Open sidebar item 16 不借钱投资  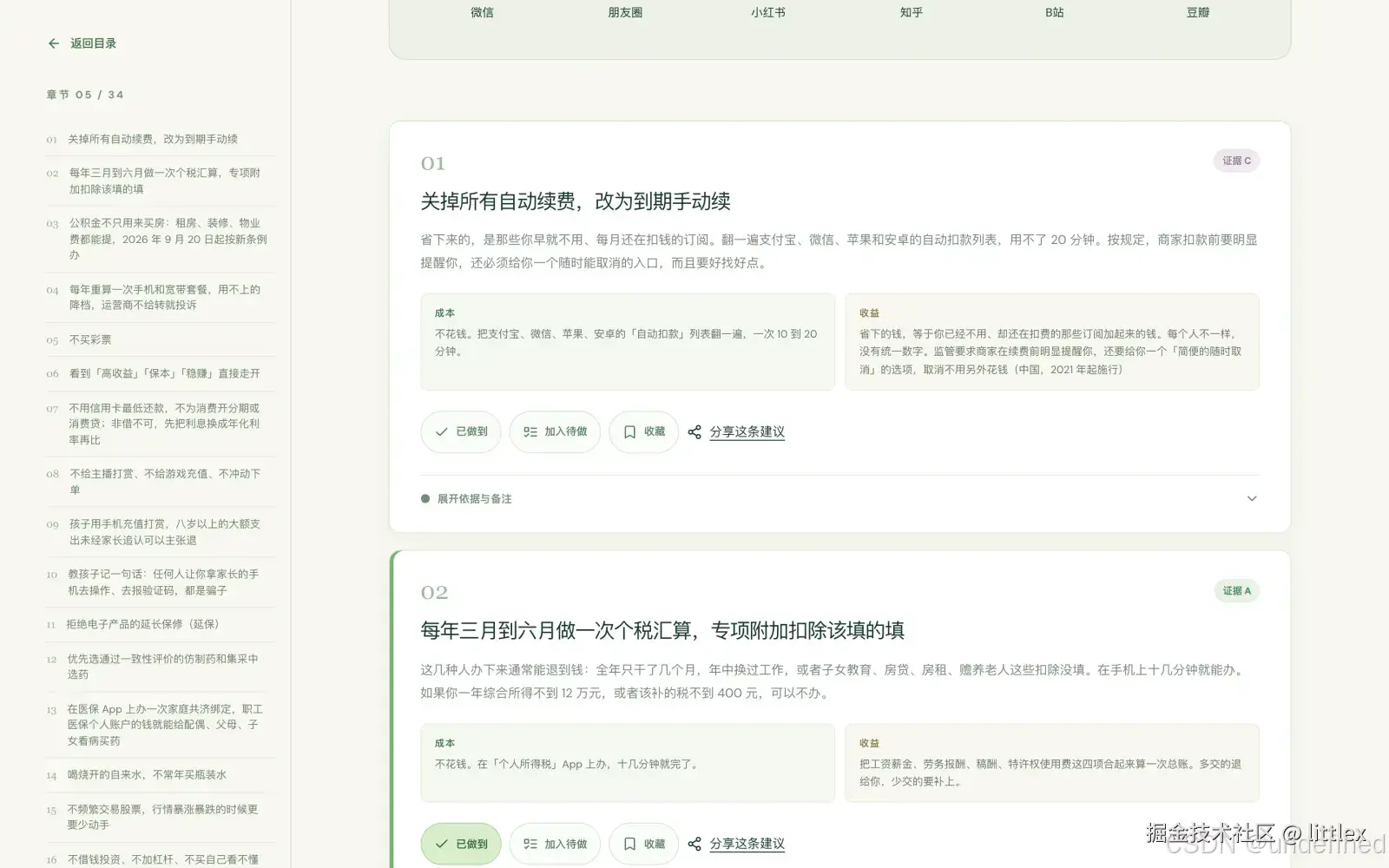coord(160,859)
